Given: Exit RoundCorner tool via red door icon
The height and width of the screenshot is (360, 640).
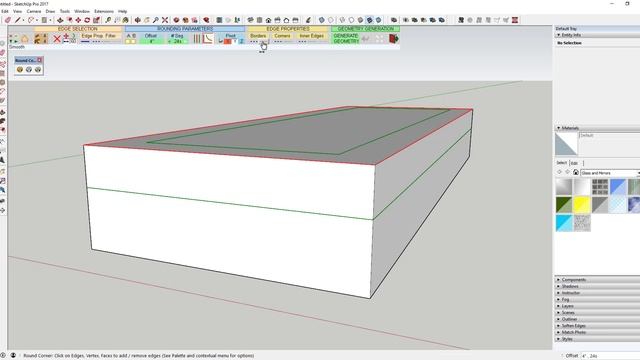Looking at the screenshot, I should coord(394,38).
